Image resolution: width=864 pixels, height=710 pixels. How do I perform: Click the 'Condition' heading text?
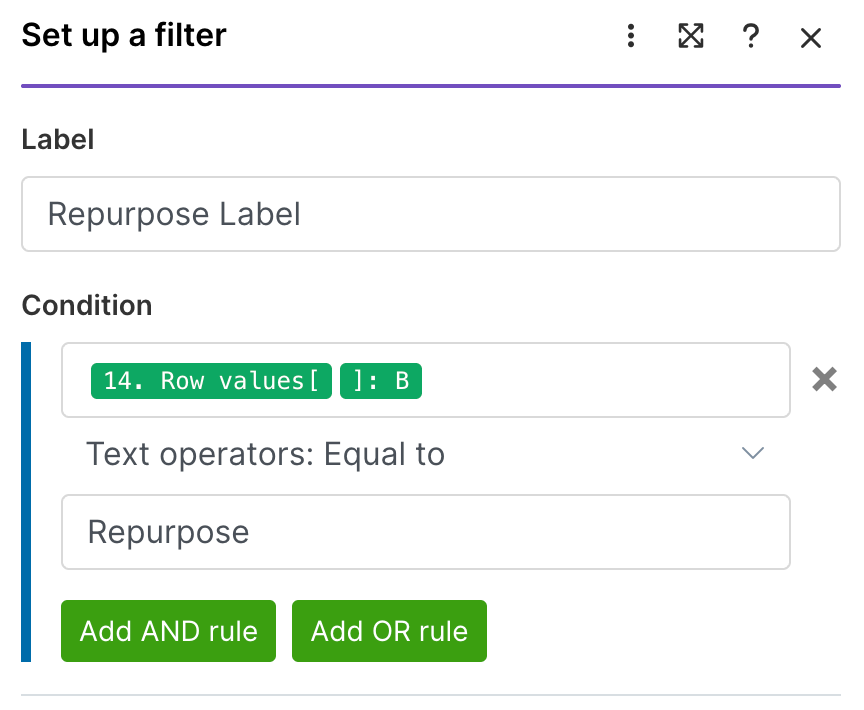point(87,305)
